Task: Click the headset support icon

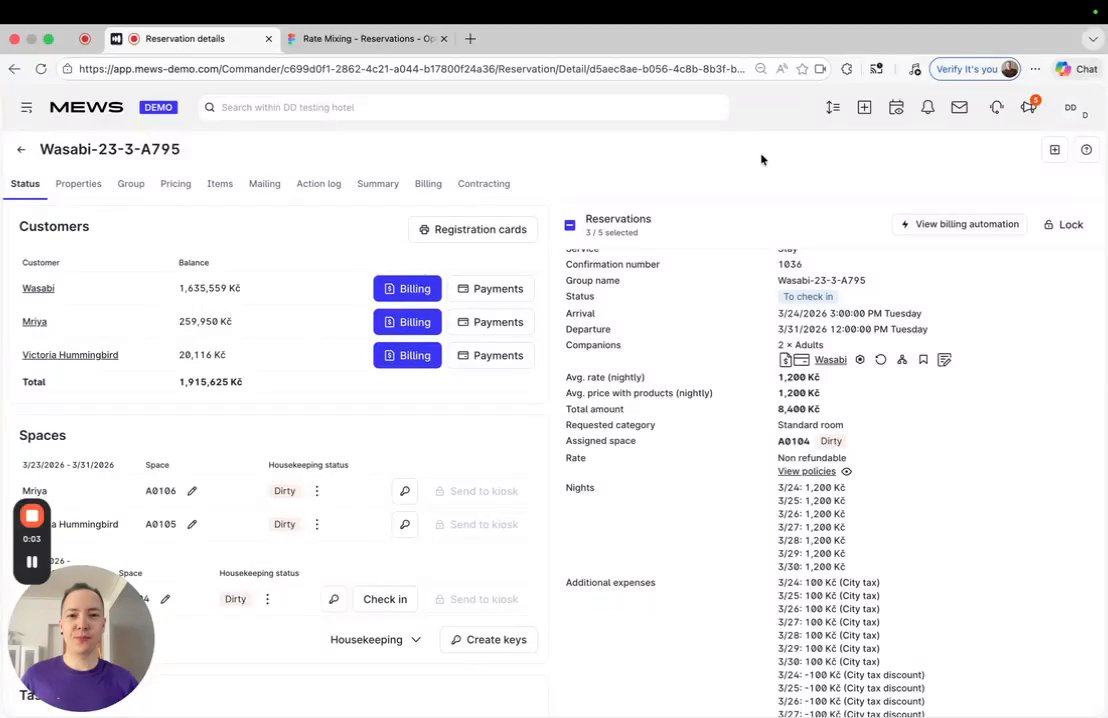Action: (x=996, y=107)
